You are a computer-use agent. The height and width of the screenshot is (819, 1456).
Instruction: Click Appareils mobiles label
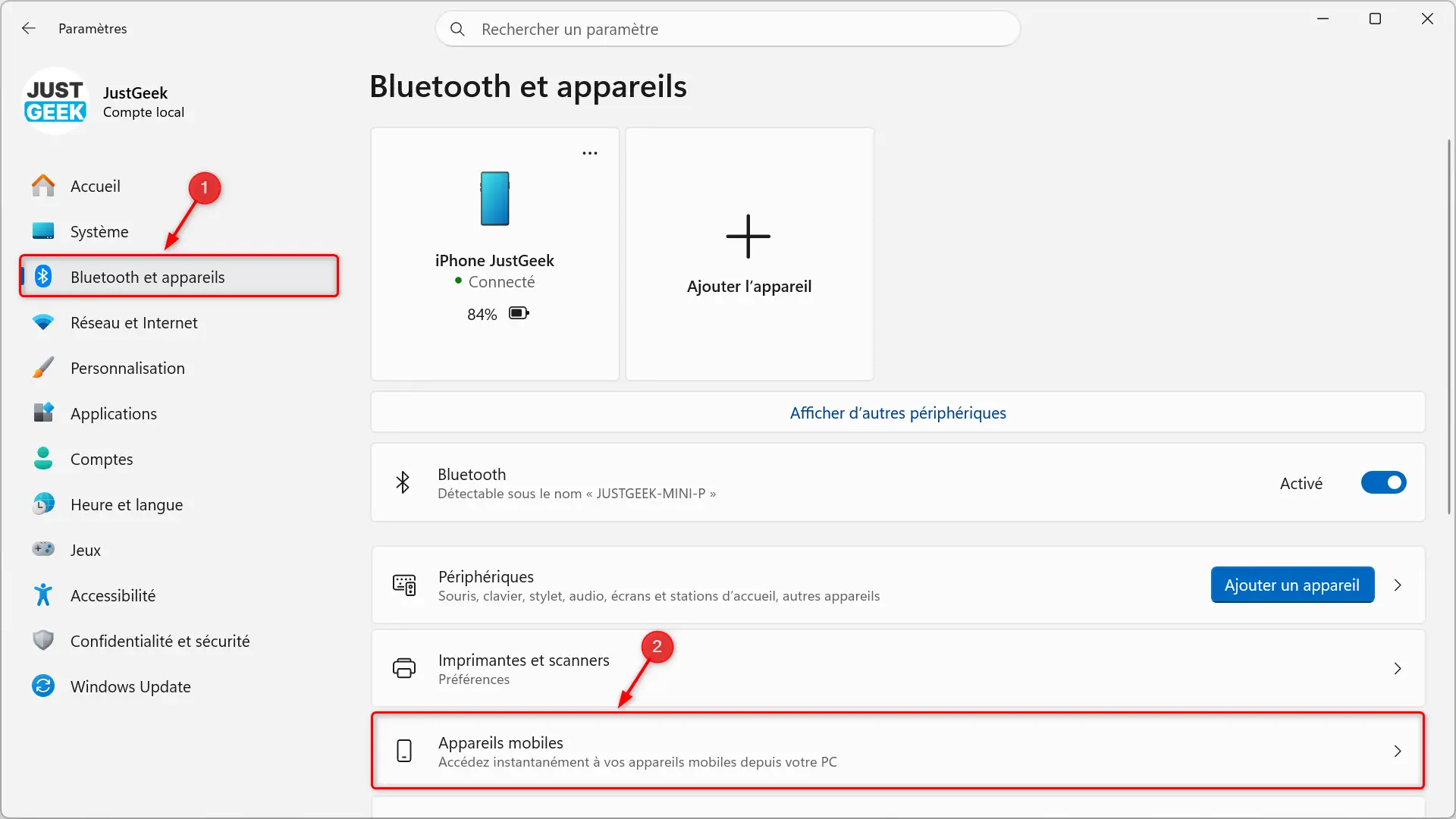pyautogui.click(x=500, y=743)
